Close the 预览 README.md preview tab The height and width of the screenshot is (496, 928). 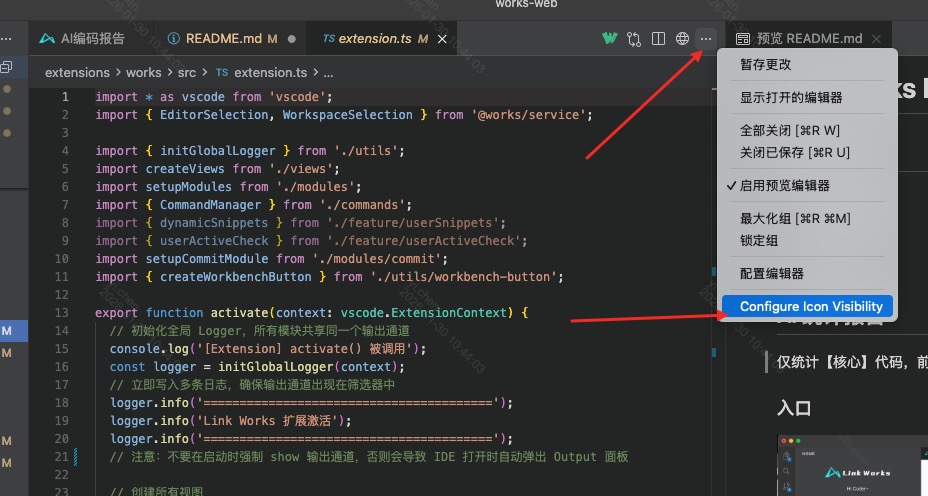(x=877, y=39)
